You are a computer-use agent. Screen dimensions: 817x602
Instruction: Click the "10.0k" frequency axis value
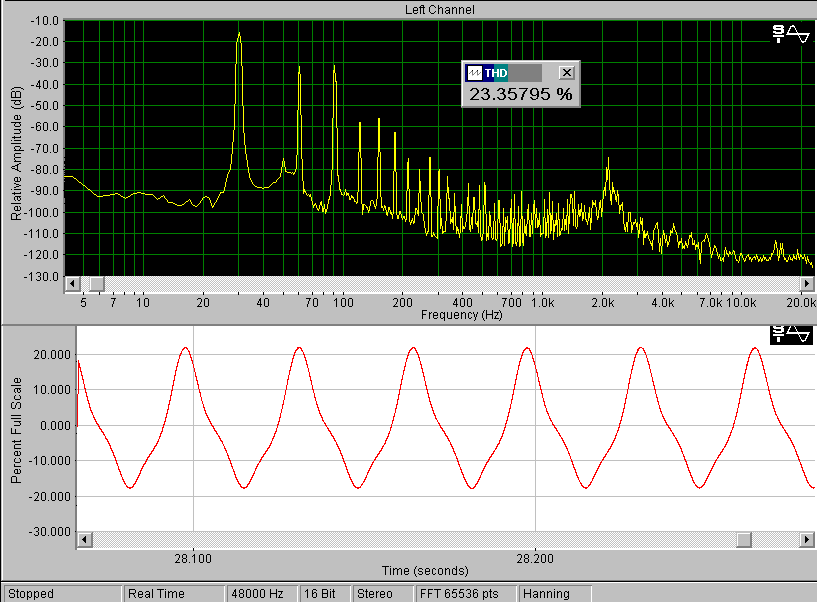point(741,303)
